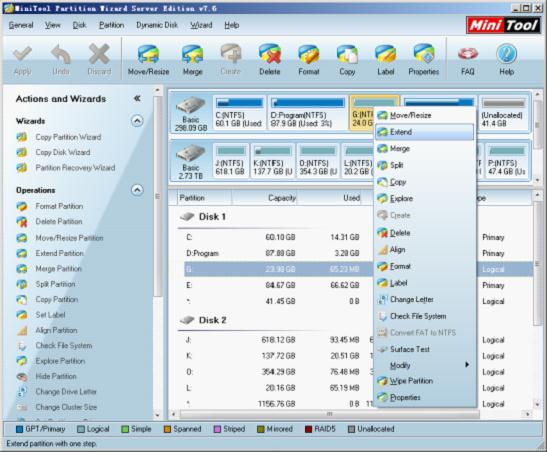The height and width of the screenshot is (452, 547).
Task: Choose Surface Test in context menu
Action: [425, 349]
